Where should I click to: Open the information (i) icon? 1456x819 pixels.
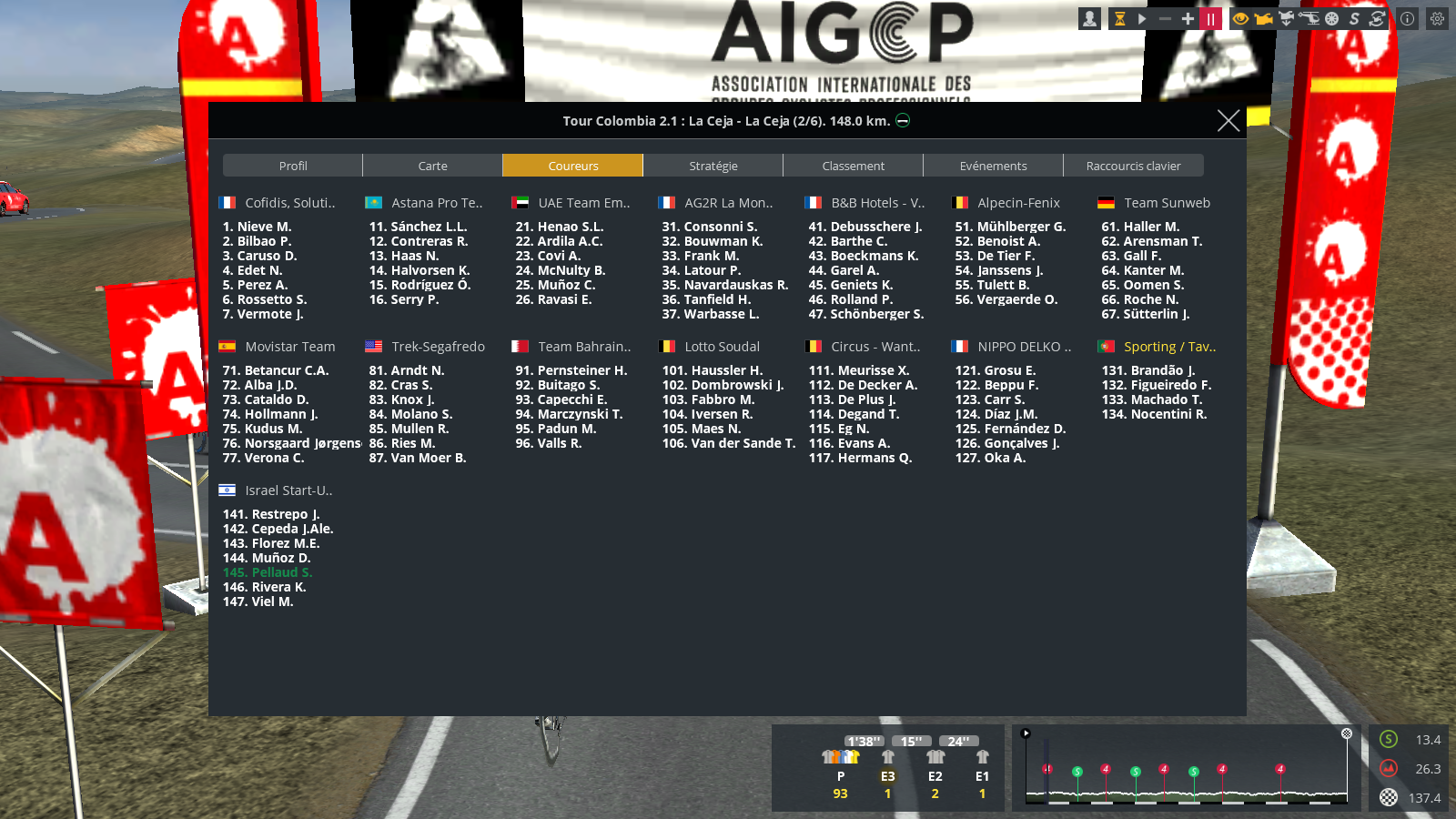tap(1407, 18)
